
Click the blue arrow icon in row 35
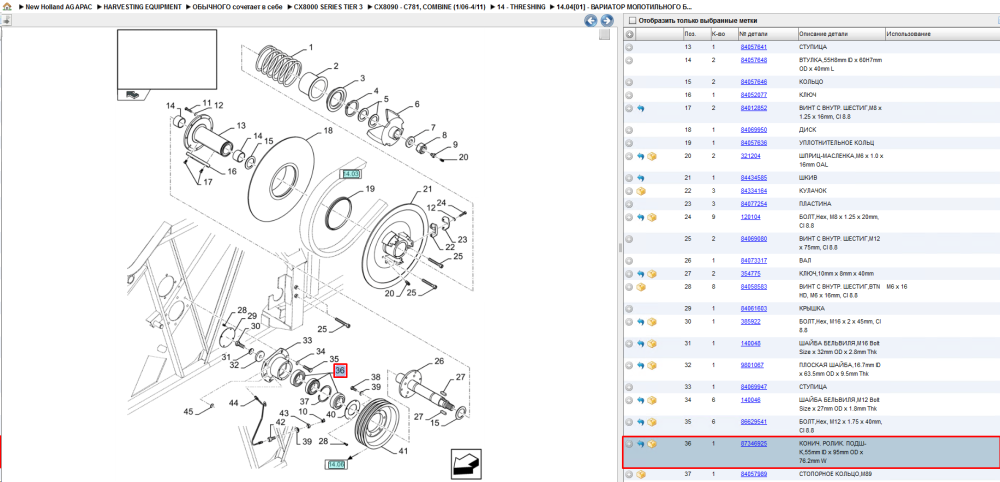pyautogui.click(x=641, y=422)
